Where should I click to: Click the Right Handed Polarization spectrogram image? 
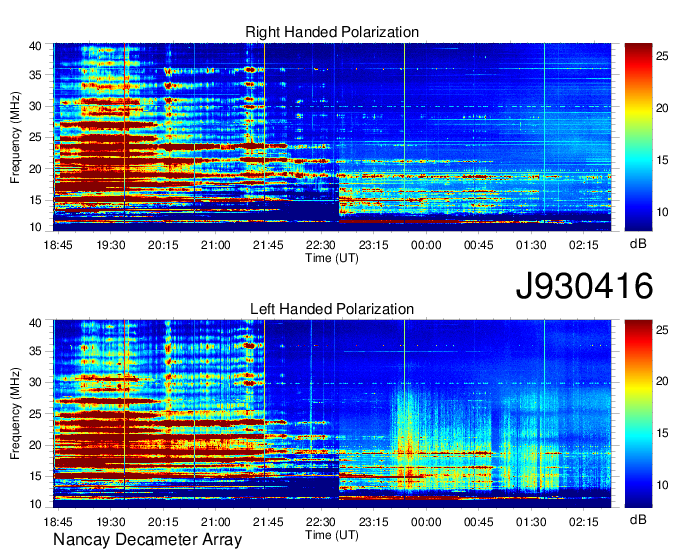pos(332,137)
